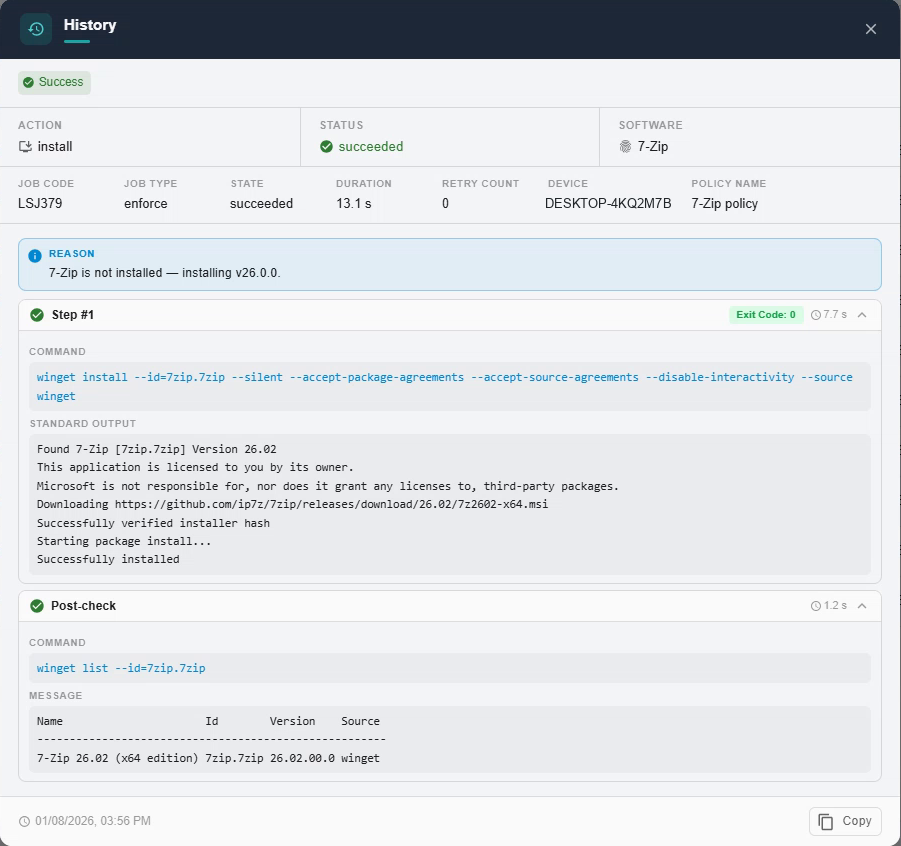Click the Name Id Version Source header row
Image resolution: width=901 pixels, height=846 pixels.
click(208, 721)
